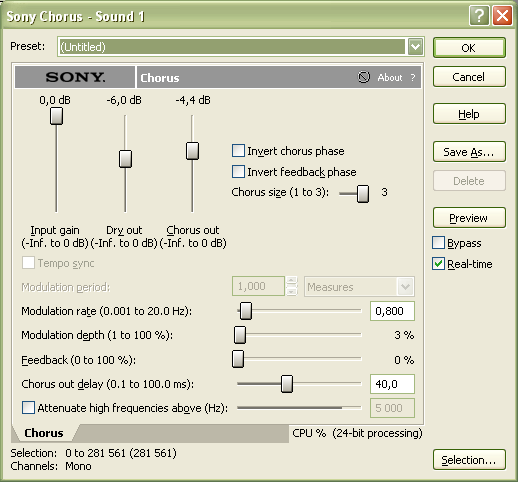518x482 pixels.
Task: Click the Modulation period label
Action: pyautogui.click(x=66, y=287)
